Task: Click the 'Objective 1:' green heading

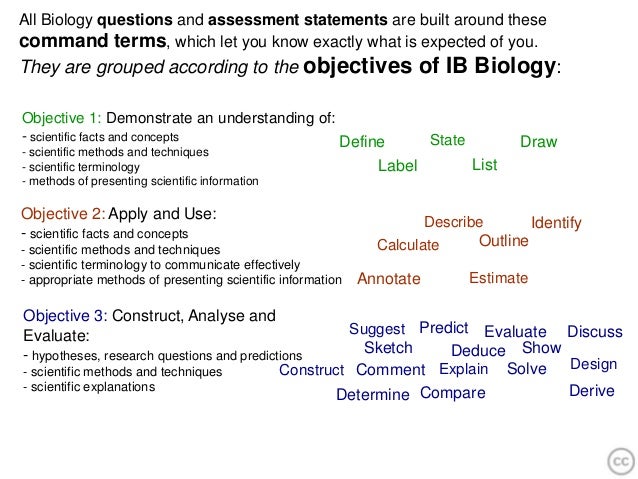Action: [x=61, y=118]
